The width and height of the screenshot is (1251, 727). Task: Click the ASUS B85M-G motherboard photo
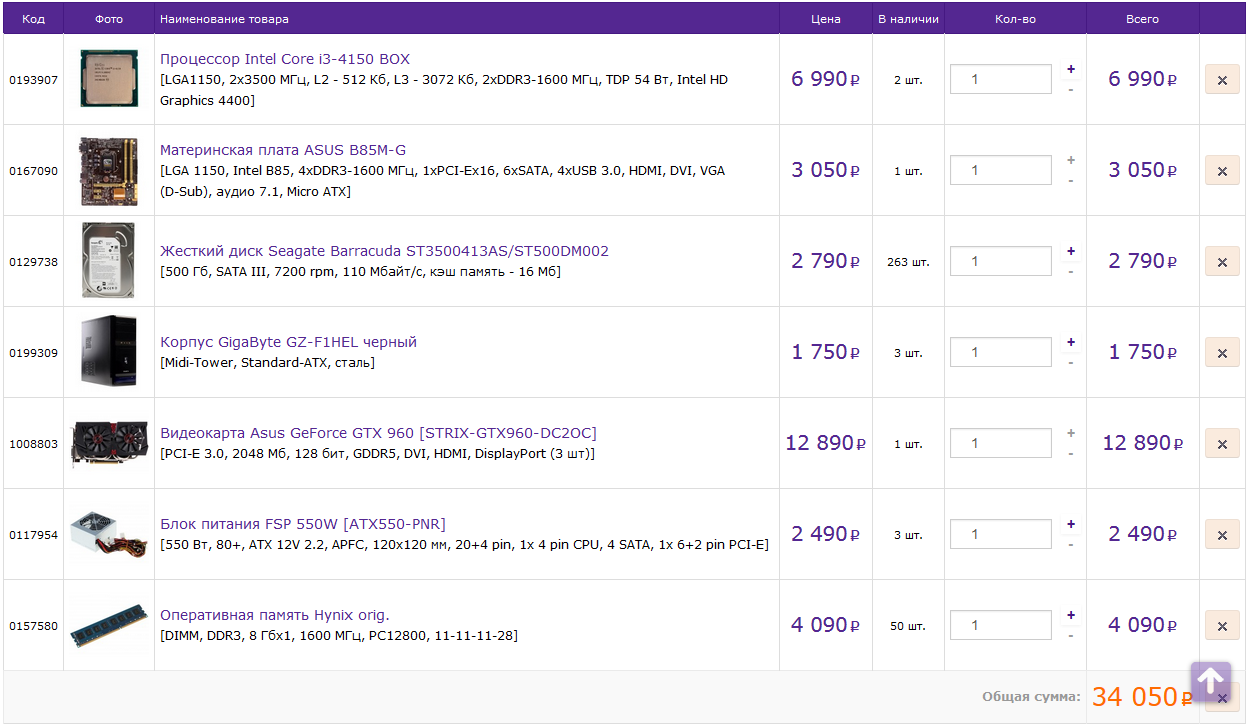[x=108, y=170]
